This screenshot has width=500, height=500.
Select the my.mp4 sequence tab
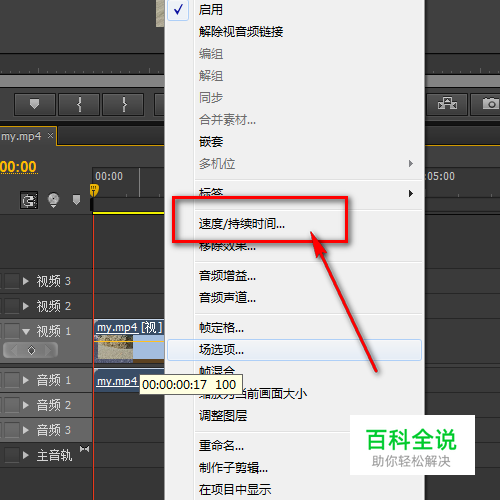[21, 136]
